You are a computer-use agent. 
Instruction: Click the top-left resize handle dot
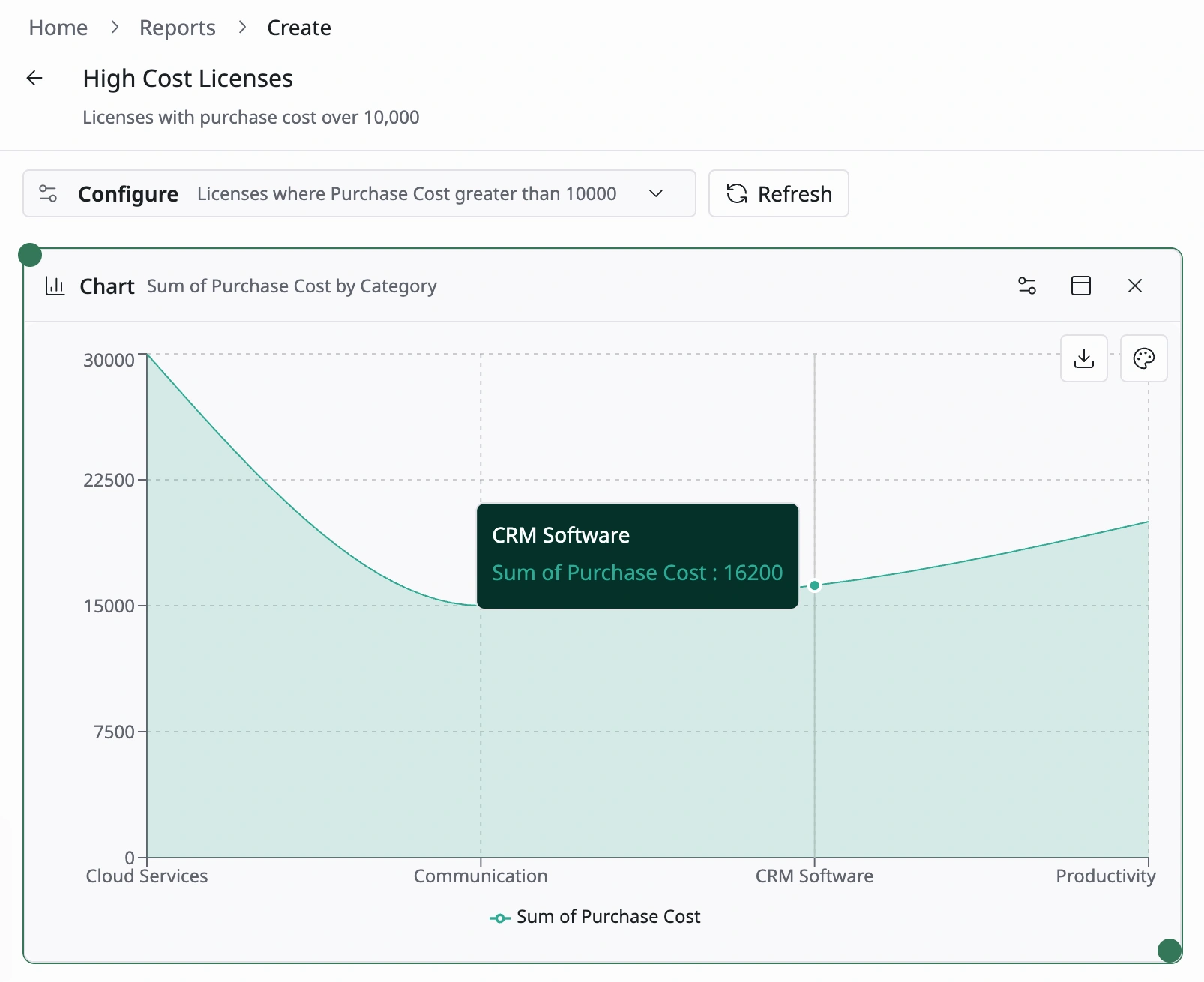coord(30,255)
